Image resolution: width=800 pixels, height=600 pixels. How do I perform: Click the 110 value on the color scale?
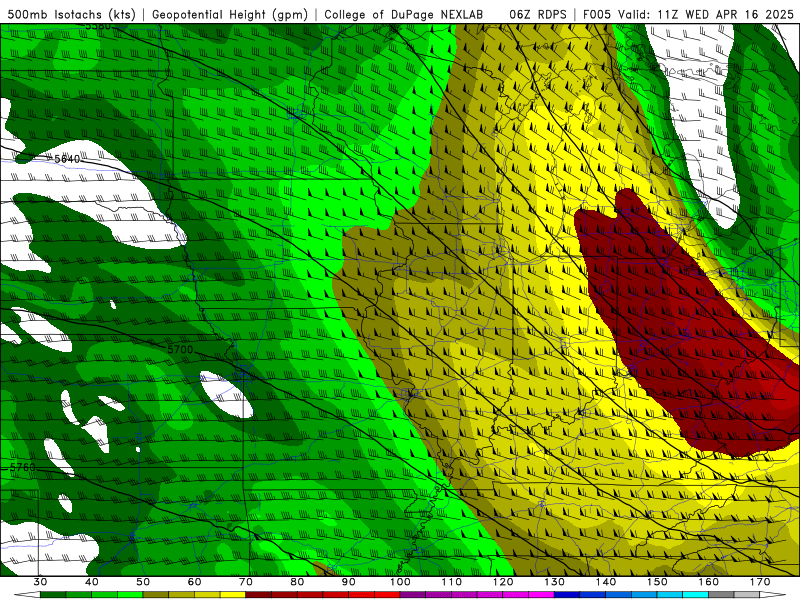point(452,582)
